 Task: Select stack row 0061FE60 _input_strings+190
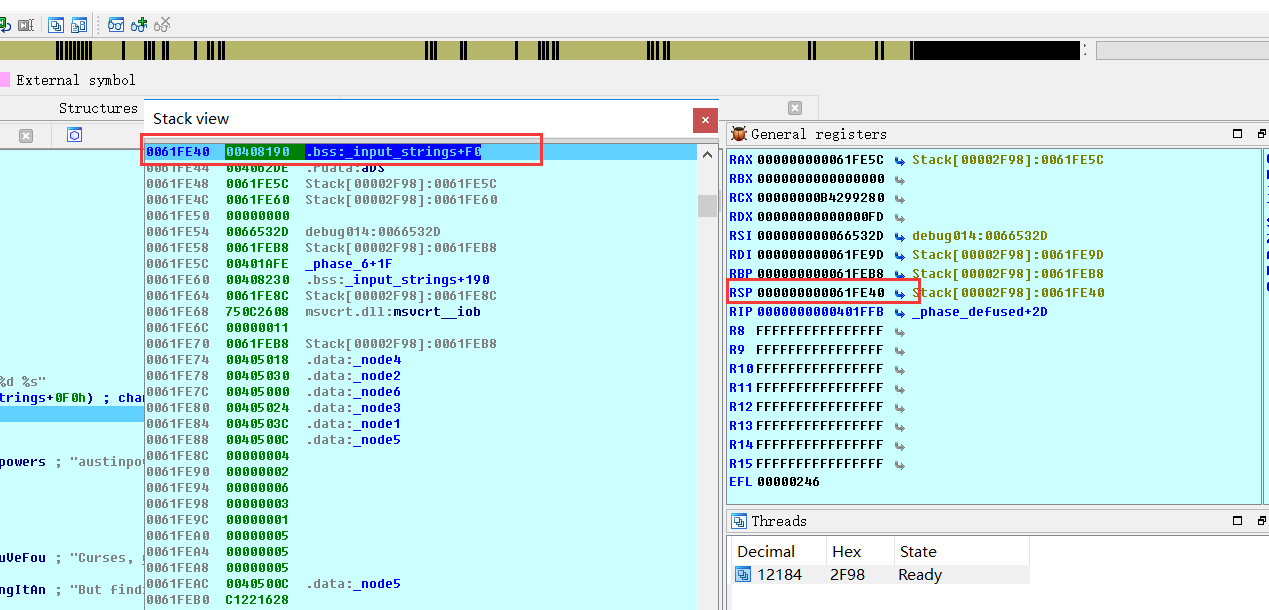tap(419, 280)
